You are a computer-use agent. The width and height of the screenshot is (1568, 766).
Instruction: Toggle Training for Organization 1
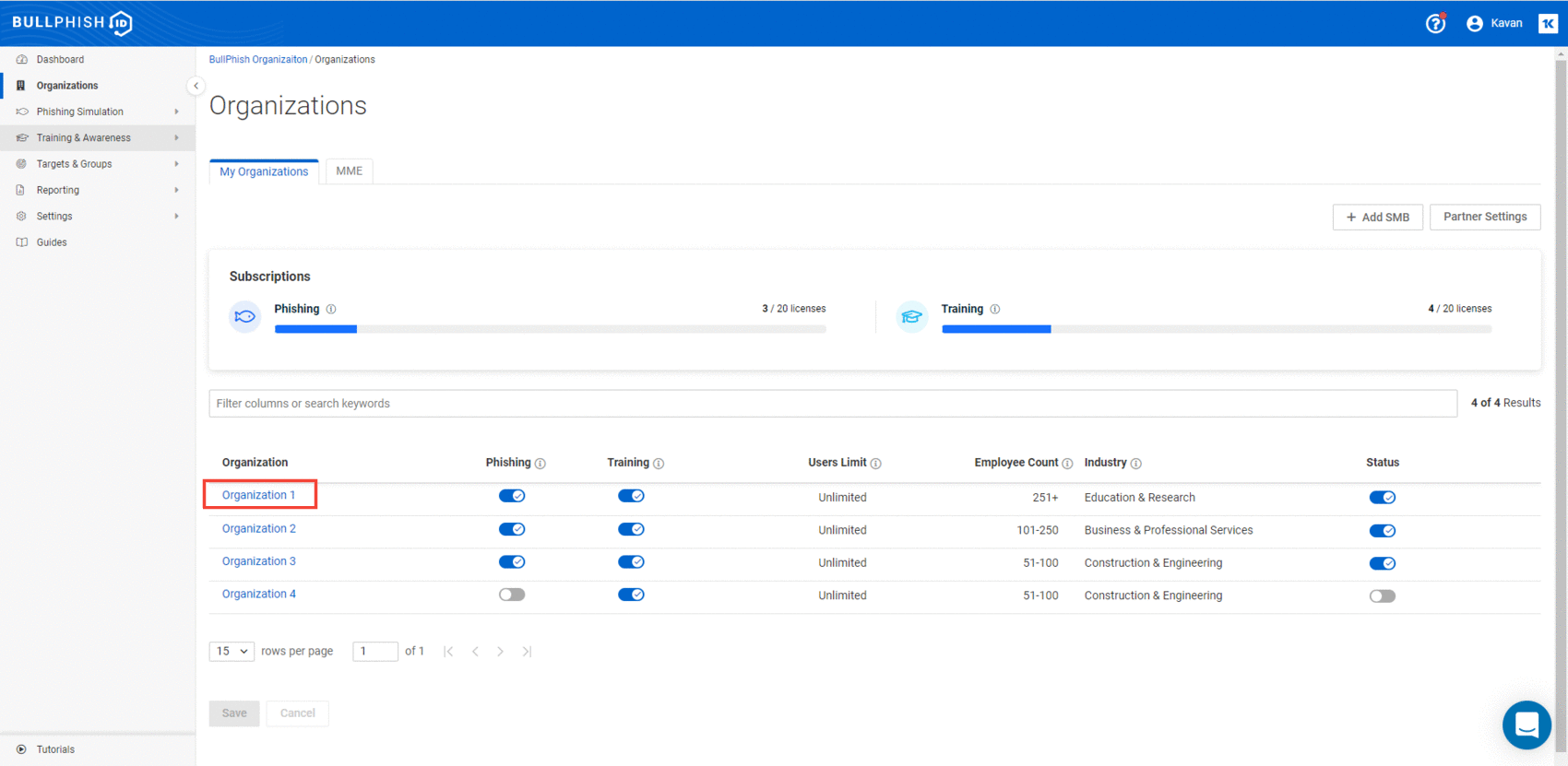[x=631, y=496]
